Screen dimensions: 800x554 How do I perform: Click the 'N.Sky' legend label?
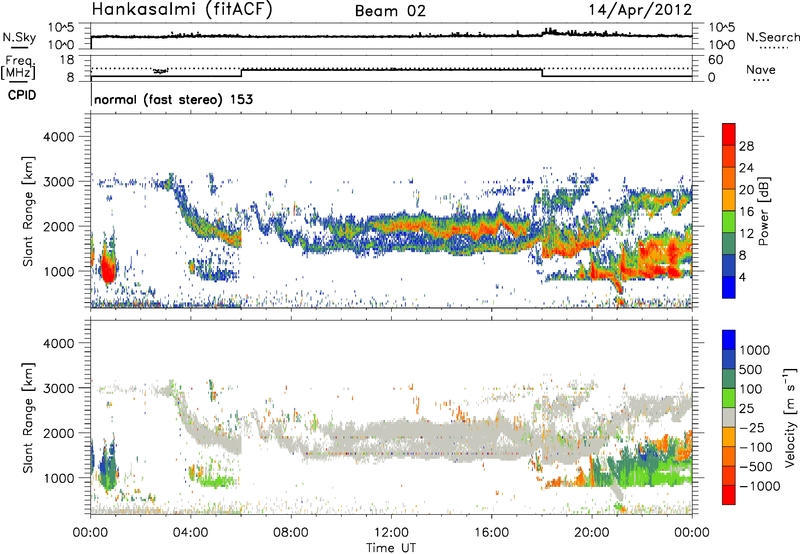[x=19, y=37]
